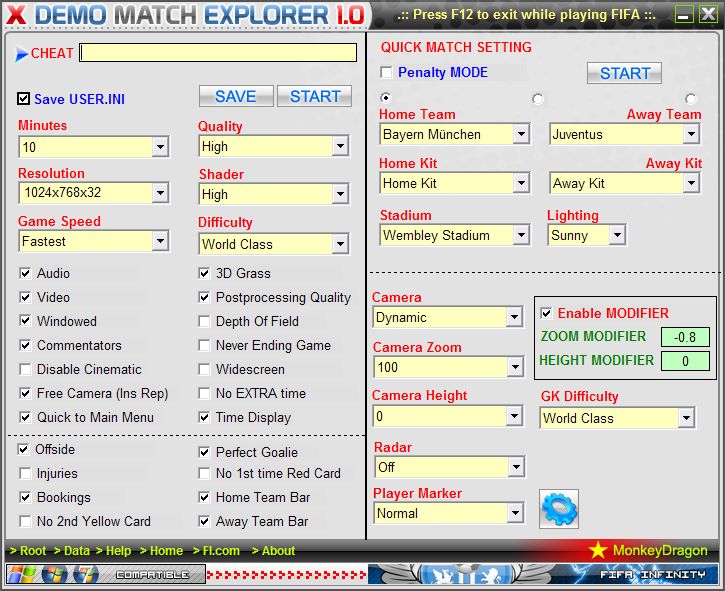This screenshot has width=725, height=591.
Task: Open the Away Team dropdown
Action: pos(691,134)
